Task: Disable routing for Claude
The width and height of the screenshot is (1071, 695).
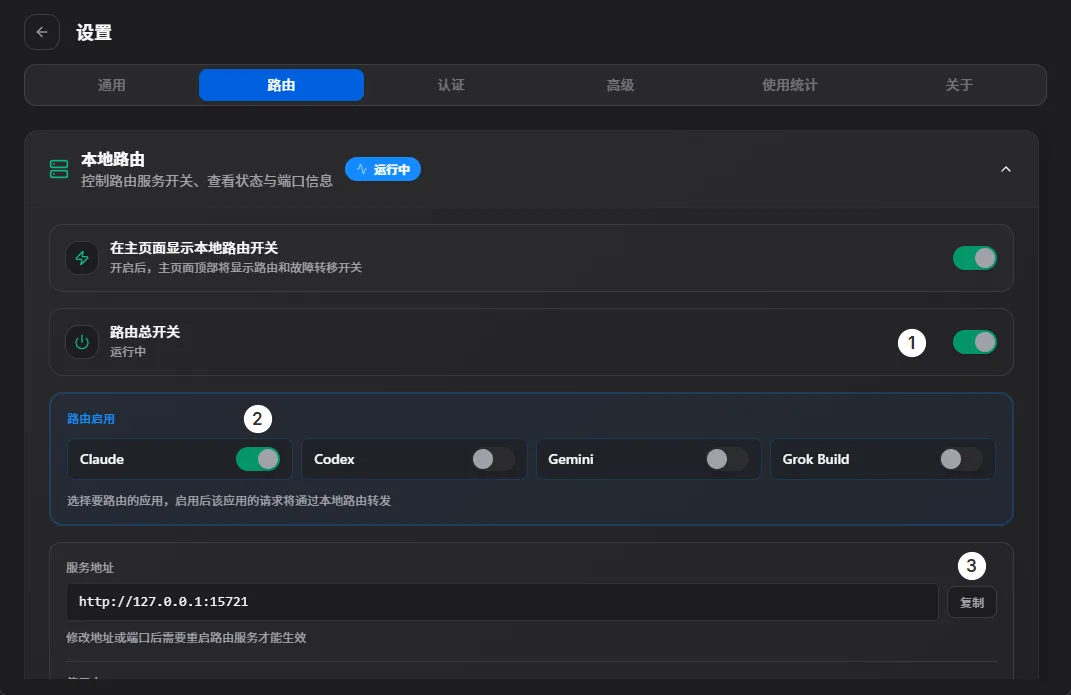Action: coord(258,459)
